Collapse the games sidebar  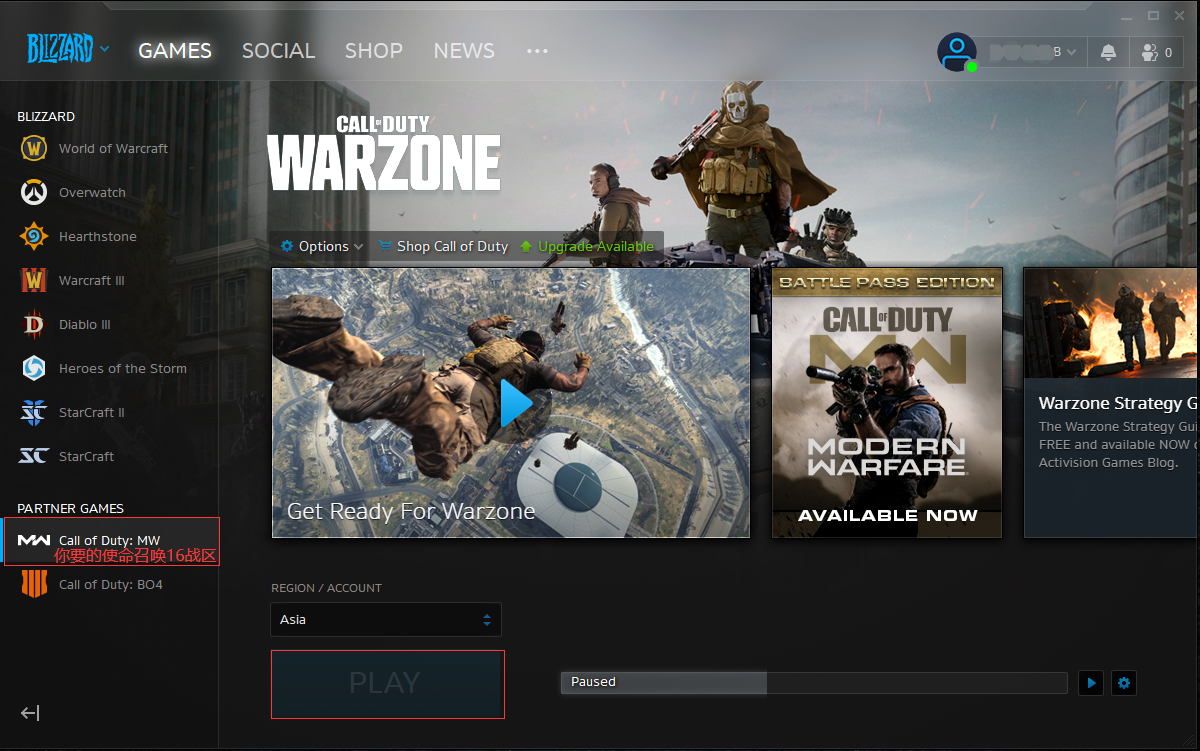30,713
